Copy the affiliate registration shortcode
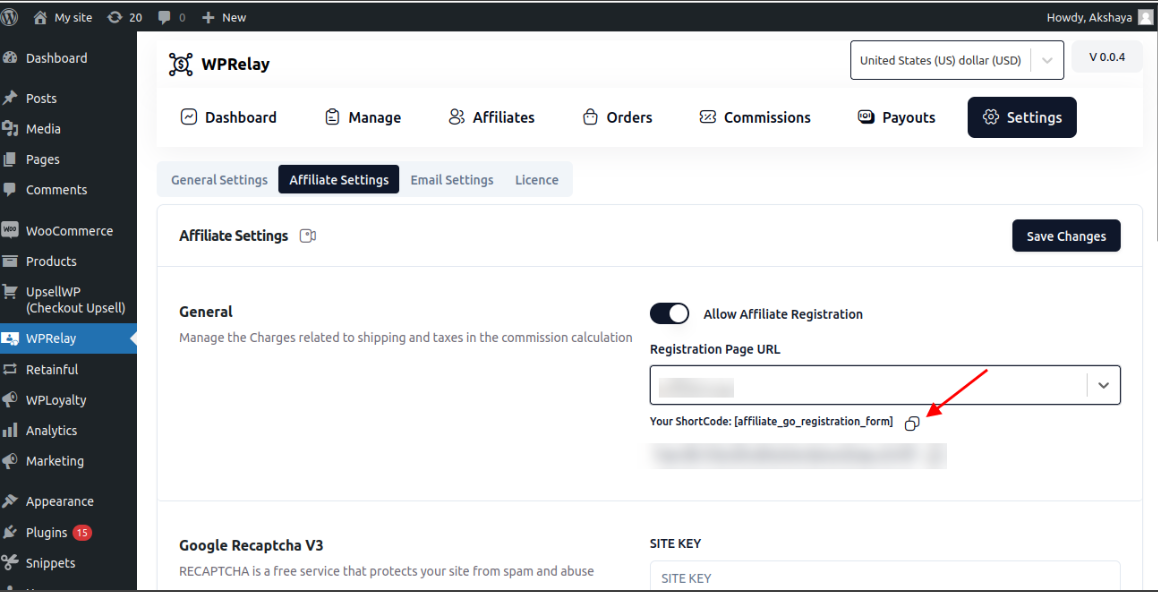 tap(911, 423)
